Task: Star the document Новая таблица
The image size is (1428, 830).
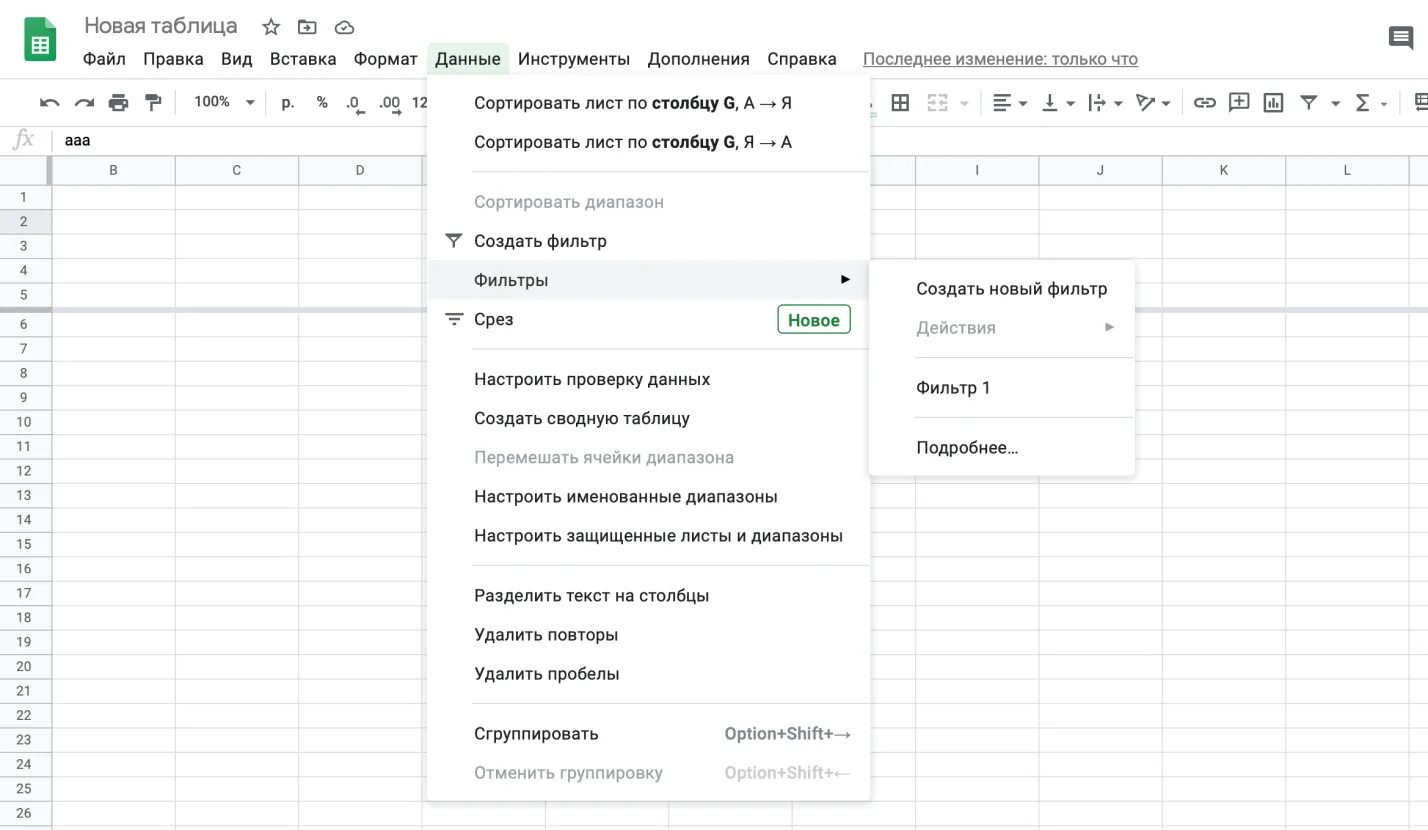Action: 271,27
